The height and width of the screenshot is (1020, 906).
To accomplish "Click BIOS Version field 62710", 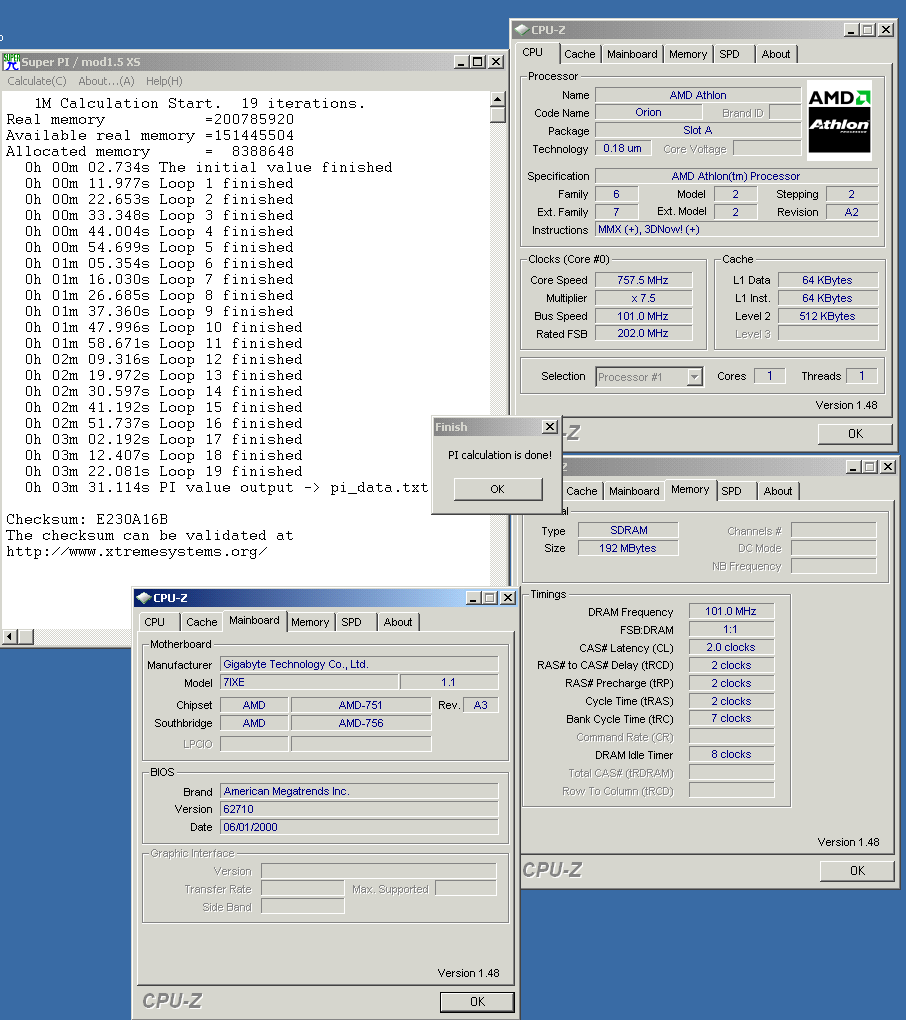I will coord(359,809).
